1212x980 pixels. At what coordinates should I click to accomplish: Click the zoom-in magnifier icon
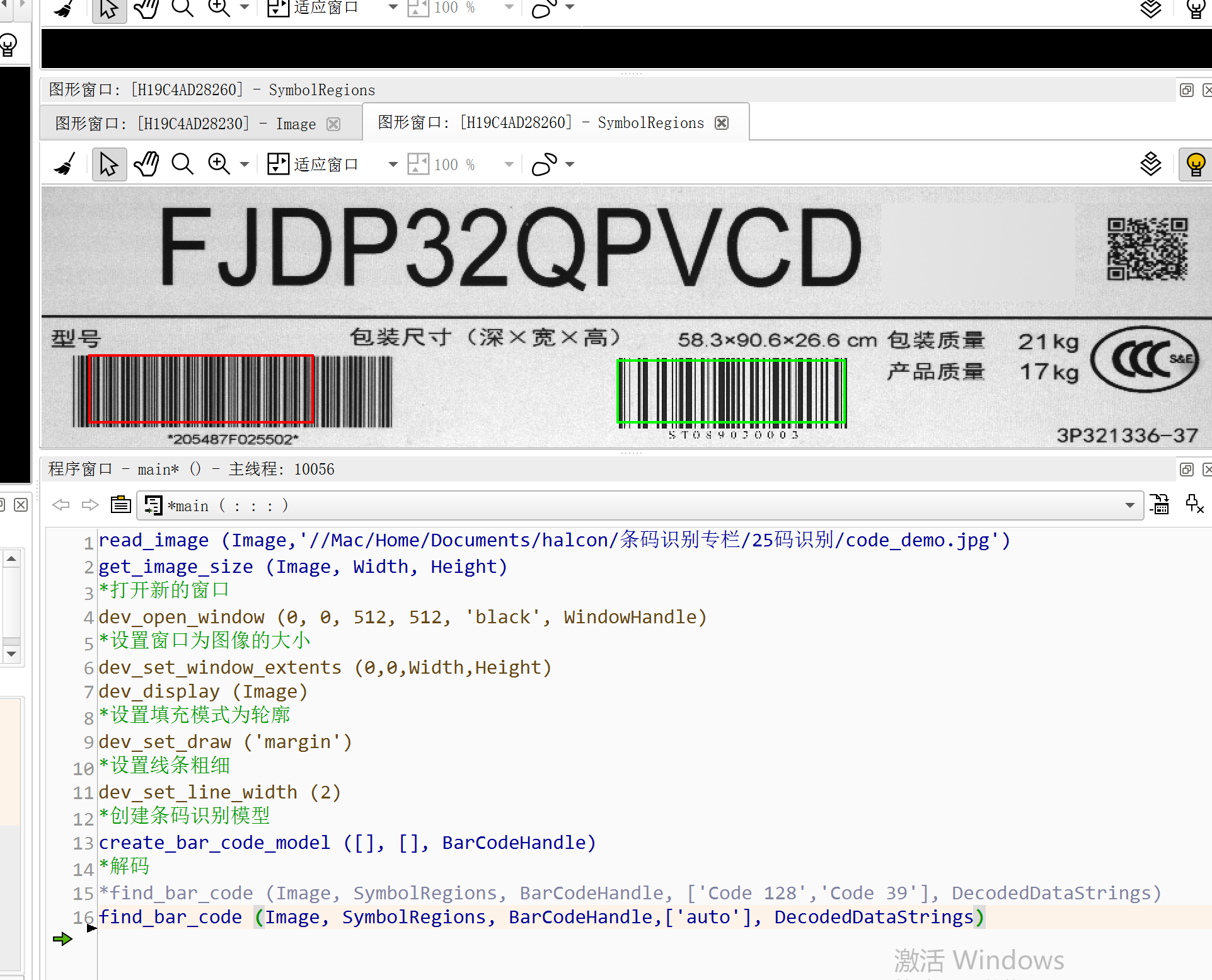tap(219, 163)
